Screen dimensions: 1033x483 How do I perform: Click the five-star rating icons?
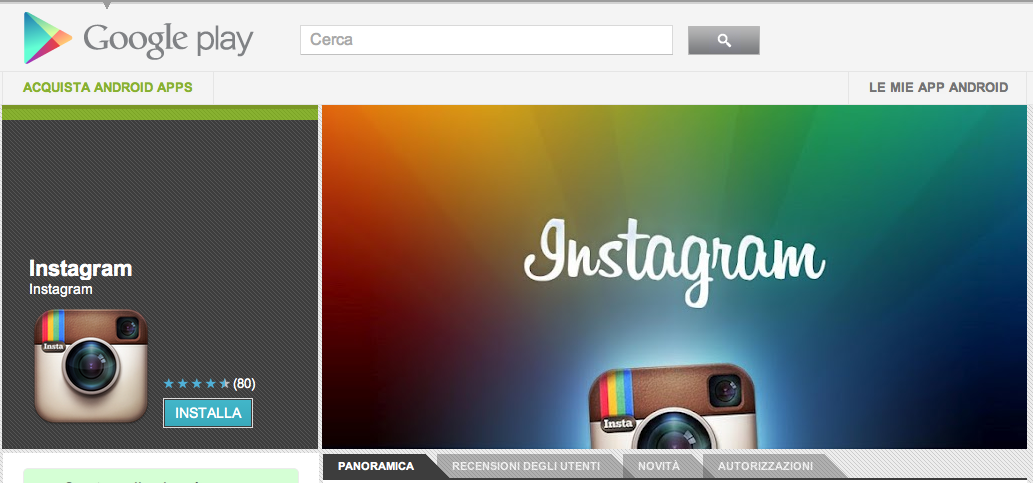(x=196, y=383)
